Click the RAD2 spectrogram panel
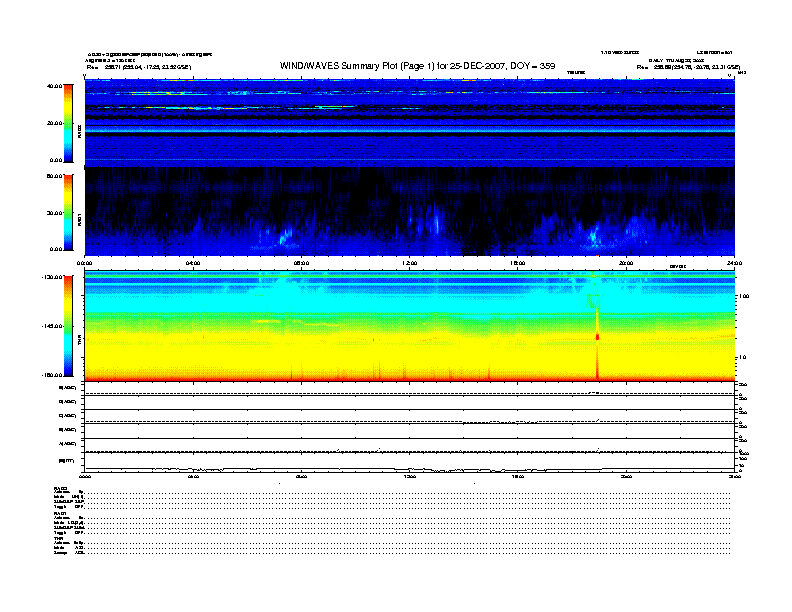This screenshot has width=792, height=612. click(x=410, y=123)
